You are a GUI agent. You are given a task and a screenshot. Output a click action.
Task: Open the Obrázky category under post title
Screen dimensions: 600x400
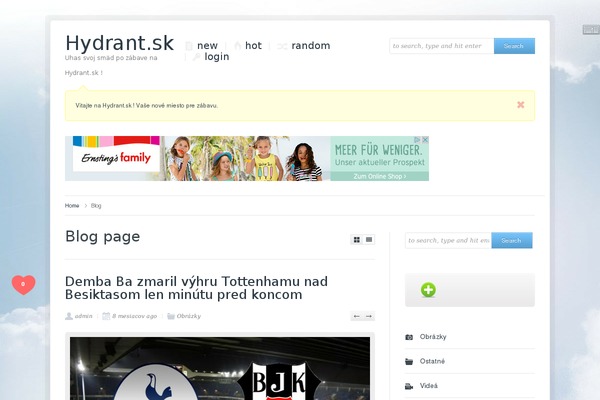[189, 316]
